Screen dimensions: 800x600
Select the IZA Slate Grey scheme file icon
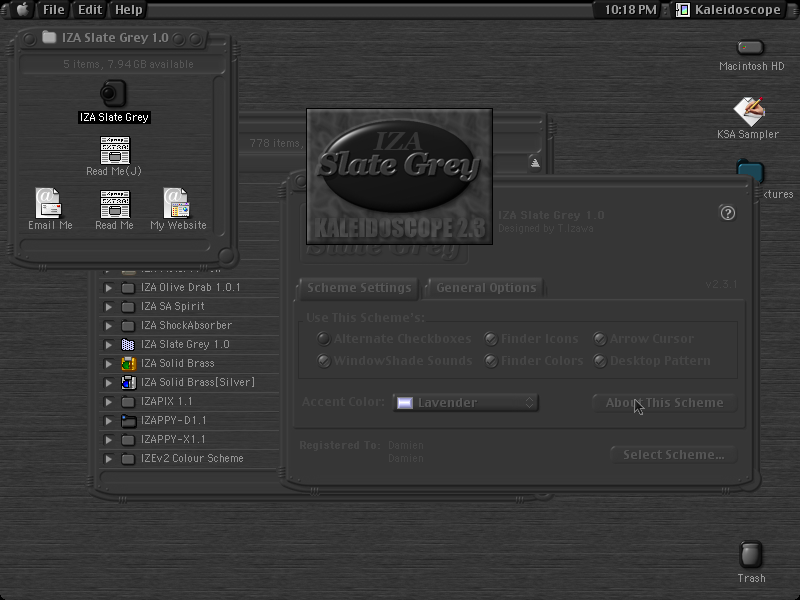click(x=113, y=93)
